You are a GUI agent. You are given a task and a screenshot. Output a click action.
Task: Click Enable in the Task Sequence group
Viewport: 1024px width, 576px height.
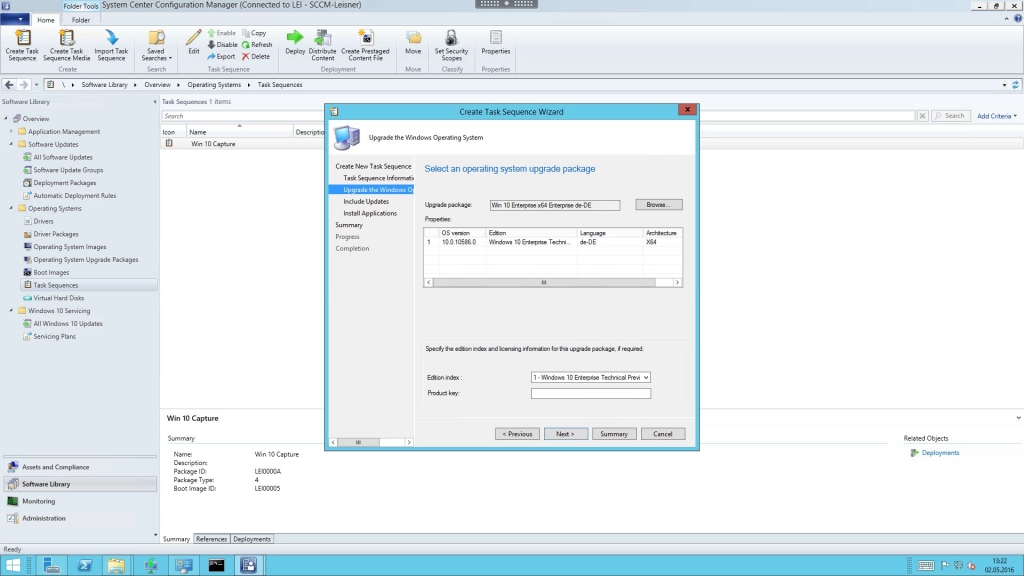[222, 33]
